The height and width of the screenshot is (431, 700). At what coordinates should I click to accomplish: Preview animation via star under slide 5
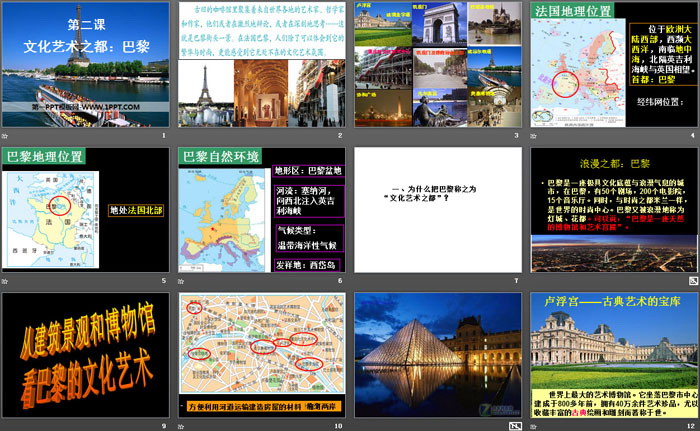click(x=6, y=281)
